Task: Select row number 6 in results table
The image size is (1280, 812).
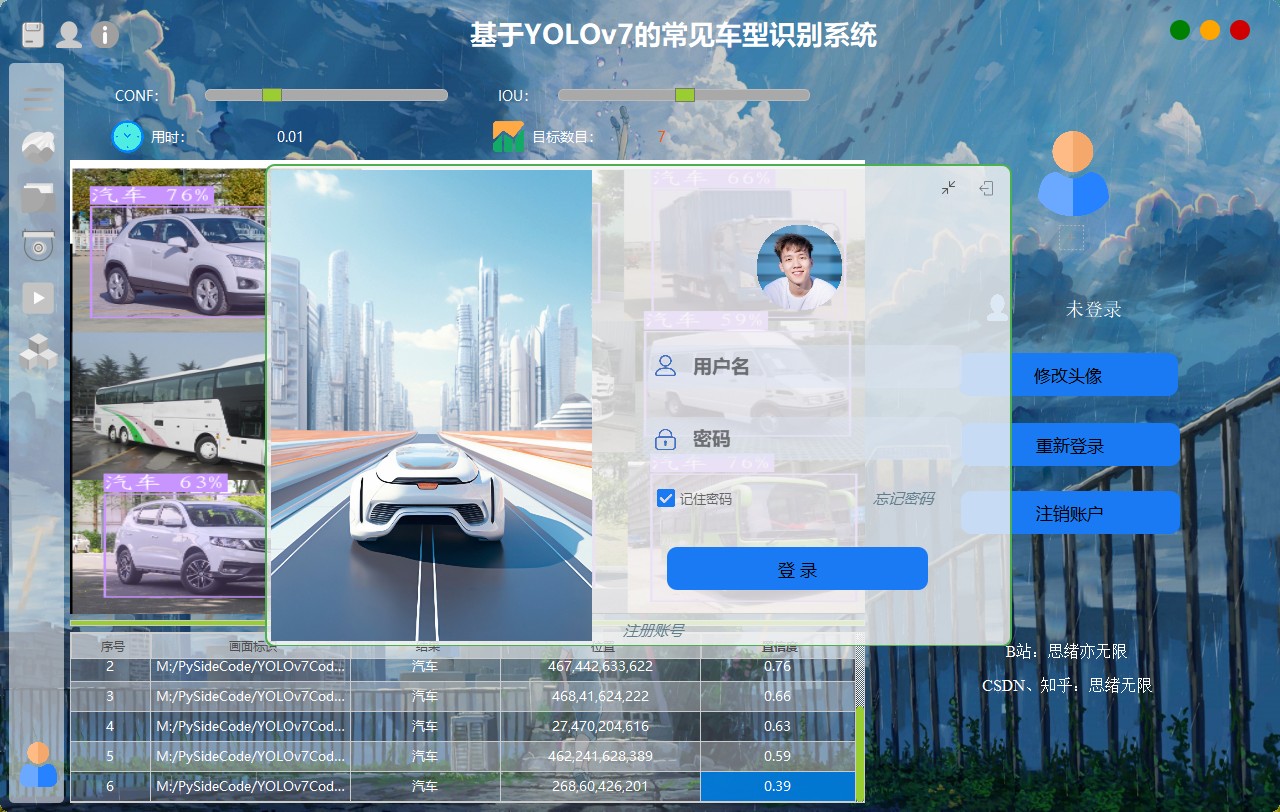Action: tap(110, 786)
